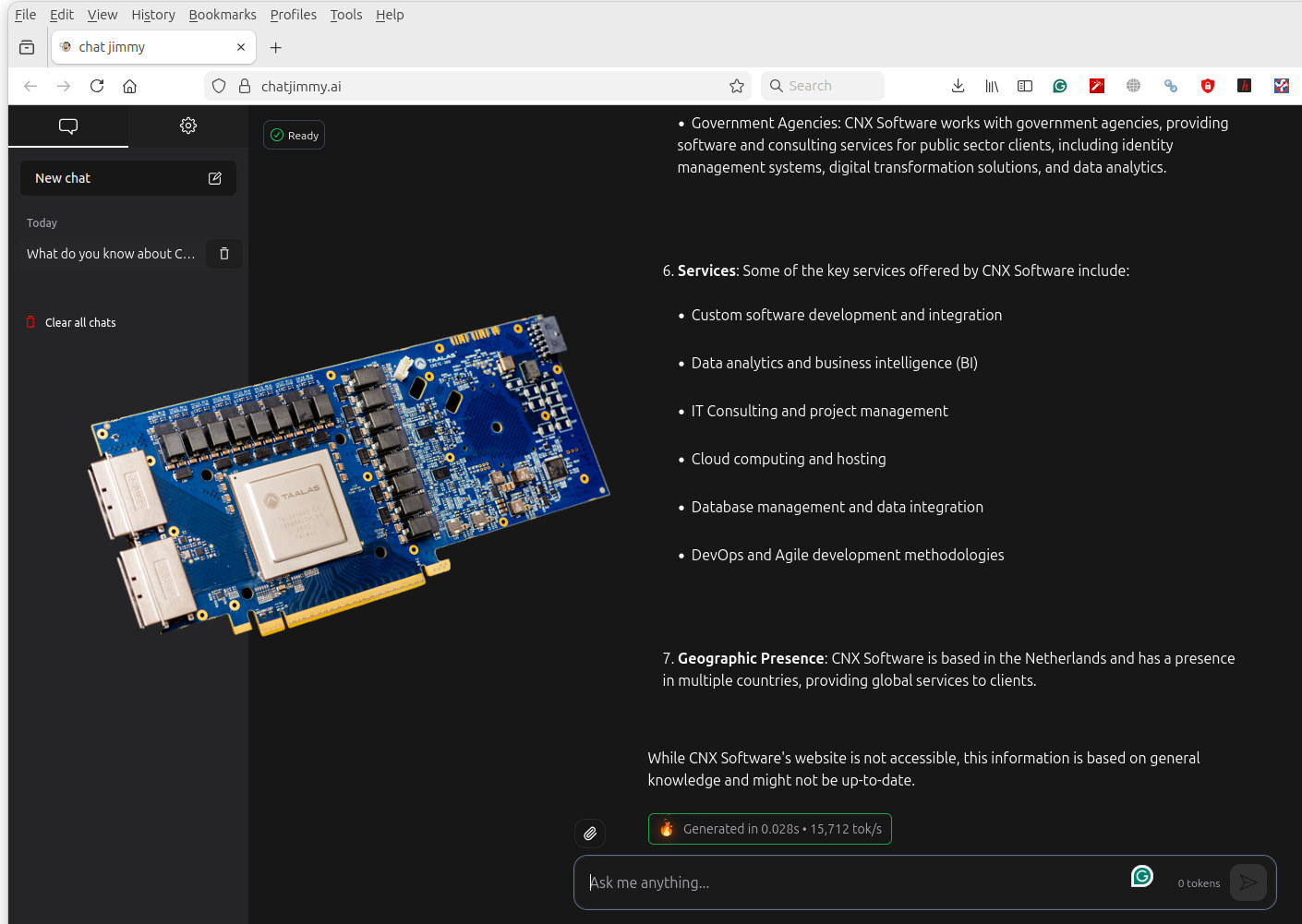Bookmark the page with the star
Screen dimensions: 1302x924
click(x=736, y=85)
